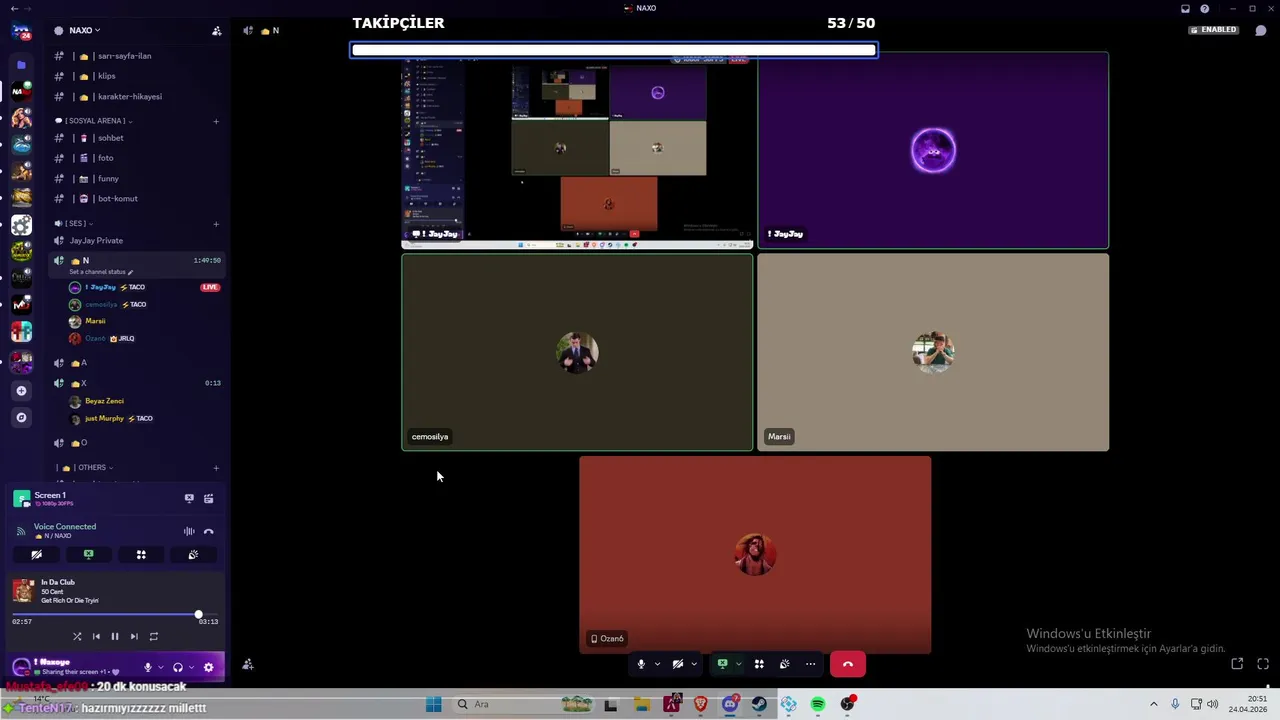The height and width of the screenshot is (720, 1280).
Task: Open microphone options arrow in user panel
Action: [160, 667]
